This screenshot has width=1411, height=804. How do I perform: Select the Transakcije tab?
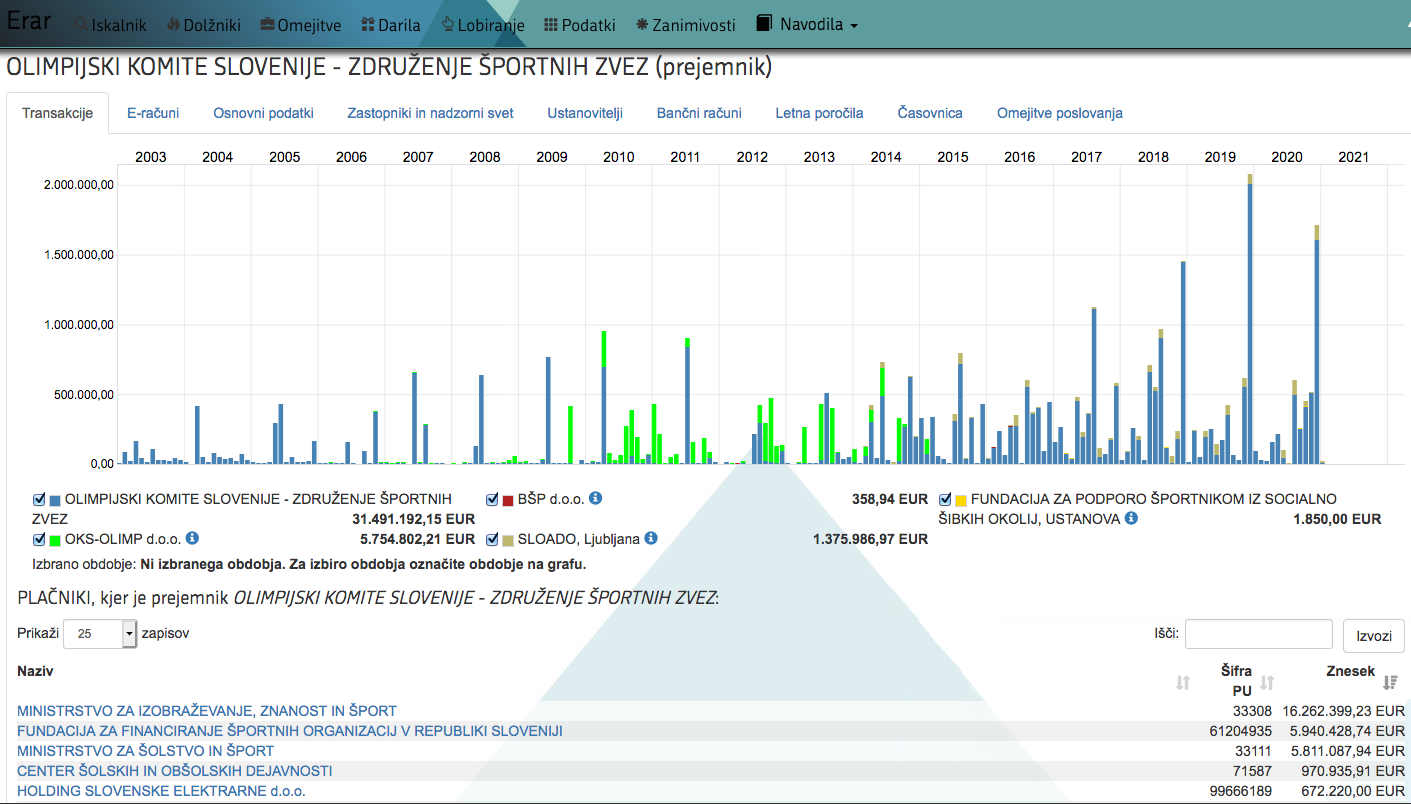point(58,113)
